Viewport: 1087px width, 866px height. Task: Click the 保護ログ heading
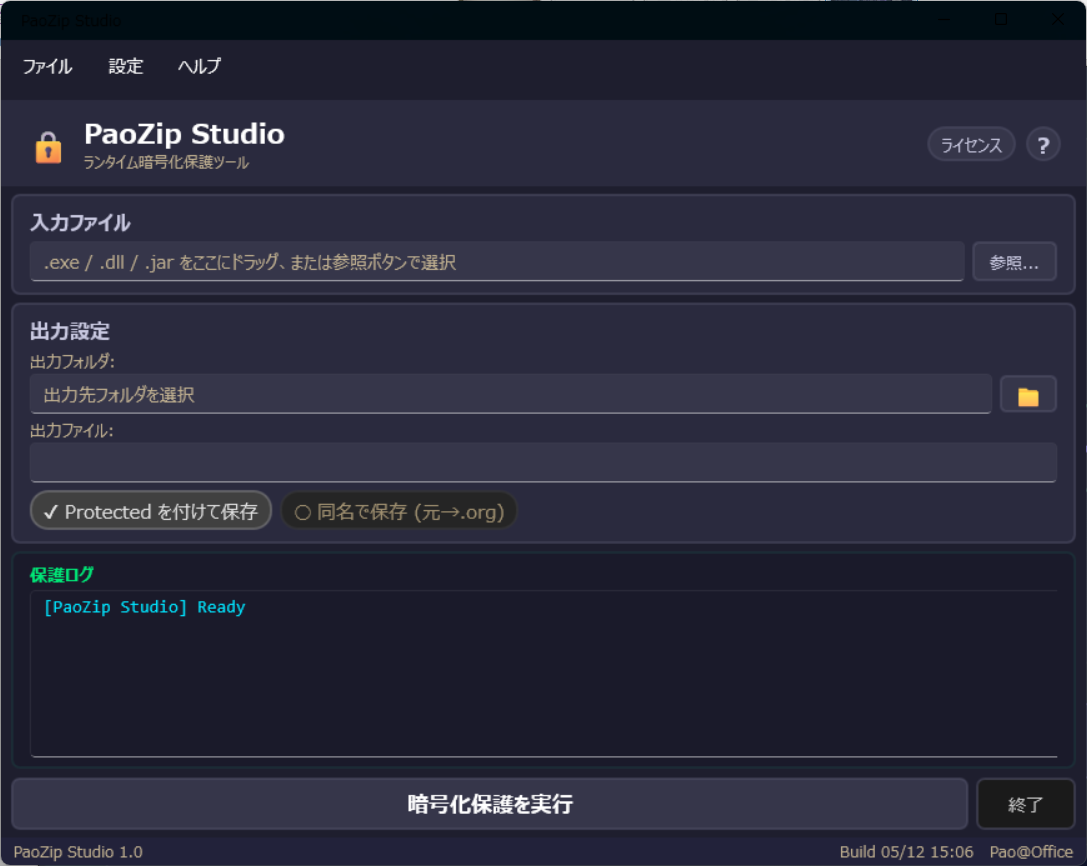click(62, 575)
